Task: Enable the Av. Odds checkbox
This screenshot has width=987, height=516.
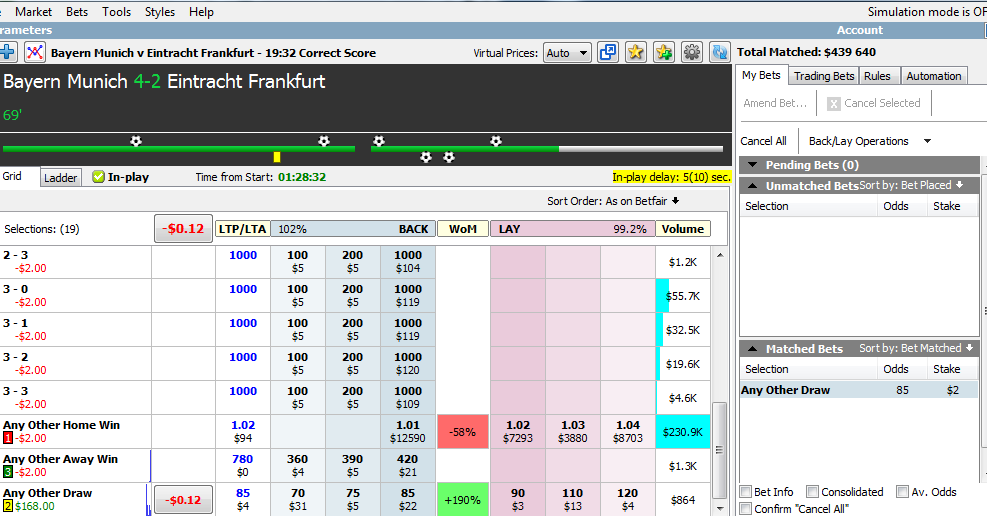Action: 903,491
